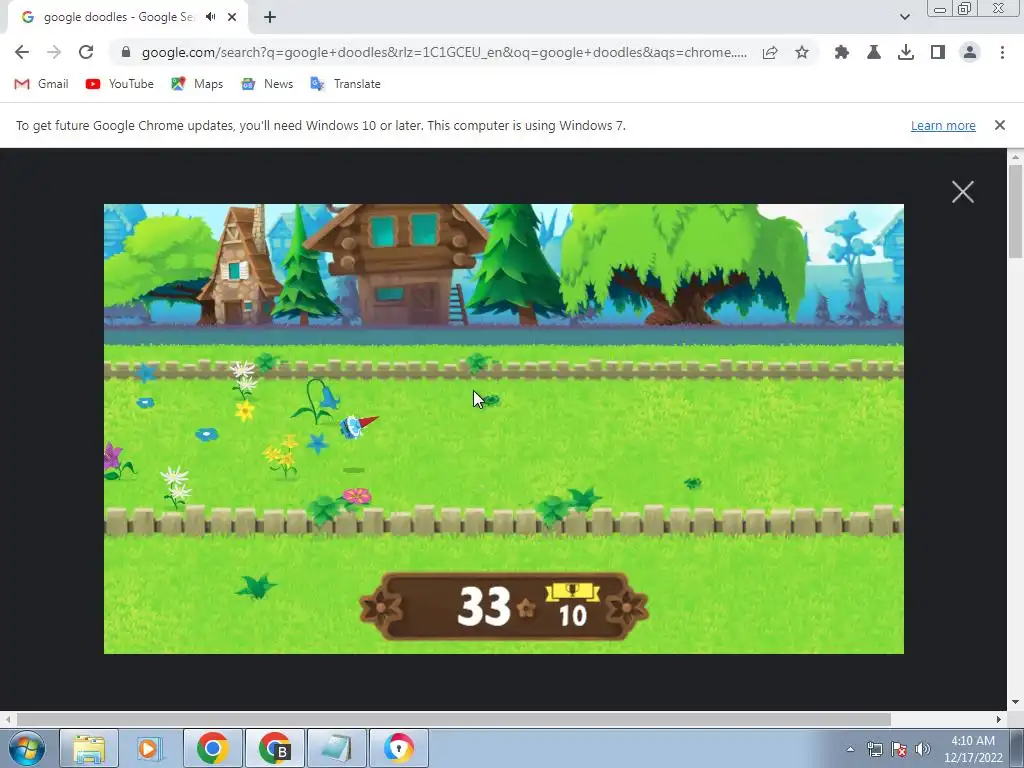Close the google doodles tab
The width and height of the screenshot is (1024, 768).
[x=232, y=17]
